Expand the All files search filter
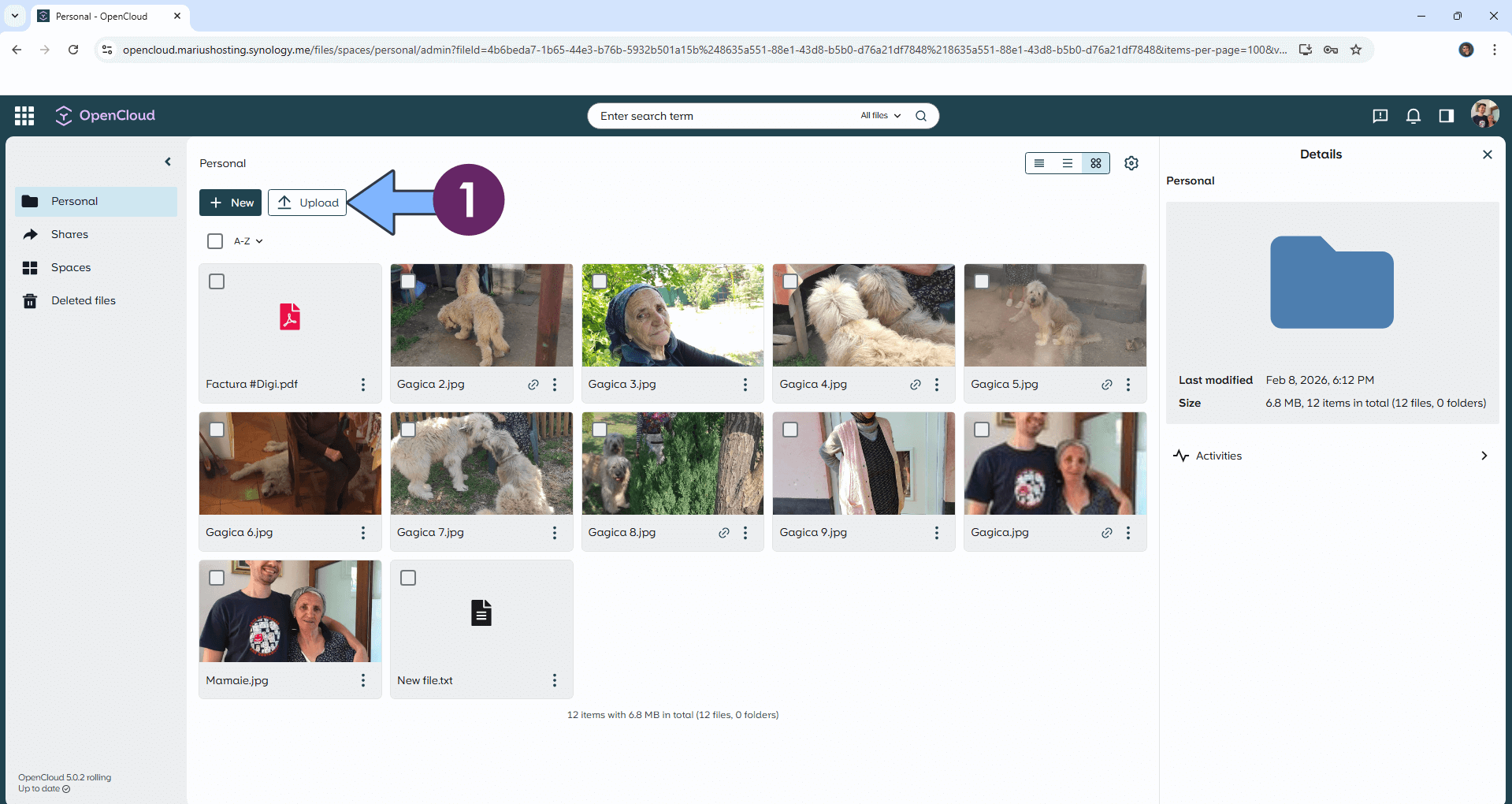 pyautogui.click(x=880, y=116)
